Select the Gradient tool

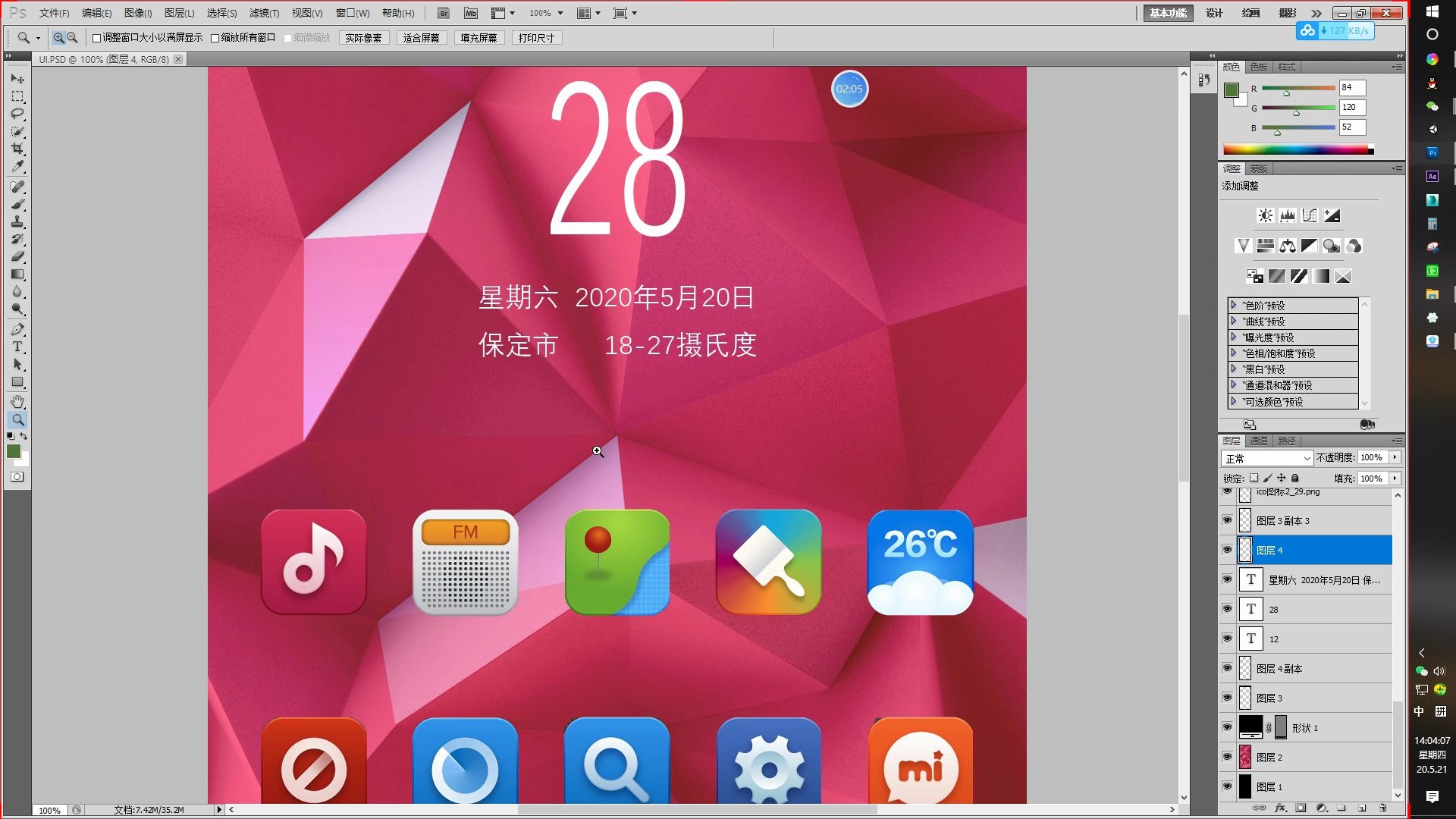pyautogui.click(x=17, y=275)
